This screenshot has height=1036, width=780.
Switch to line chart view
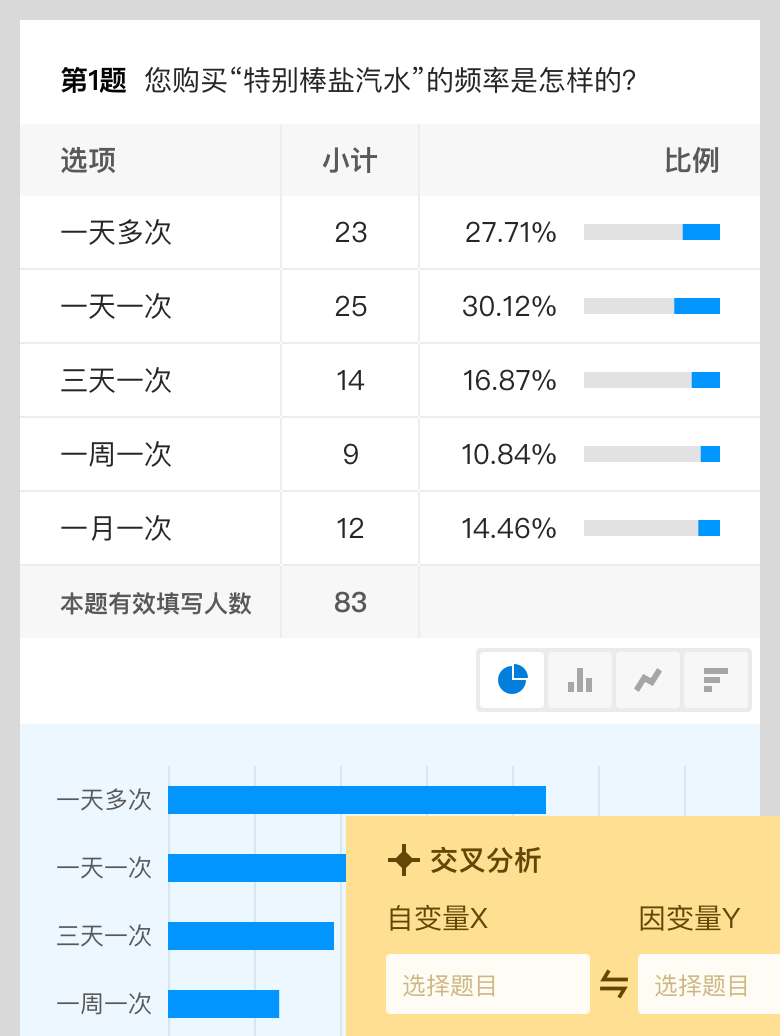coord(648,681)
